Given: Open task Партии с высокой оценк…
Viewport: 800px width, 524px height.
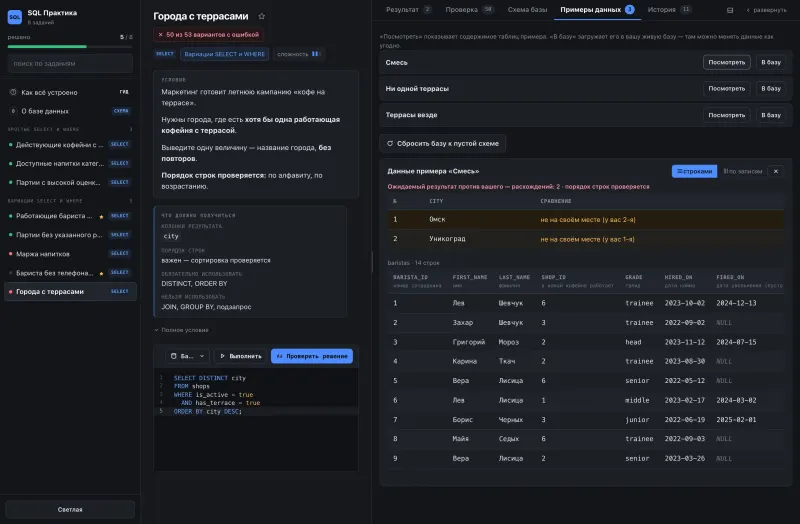Looking at the screenshot, I should [x=70, y=182].
